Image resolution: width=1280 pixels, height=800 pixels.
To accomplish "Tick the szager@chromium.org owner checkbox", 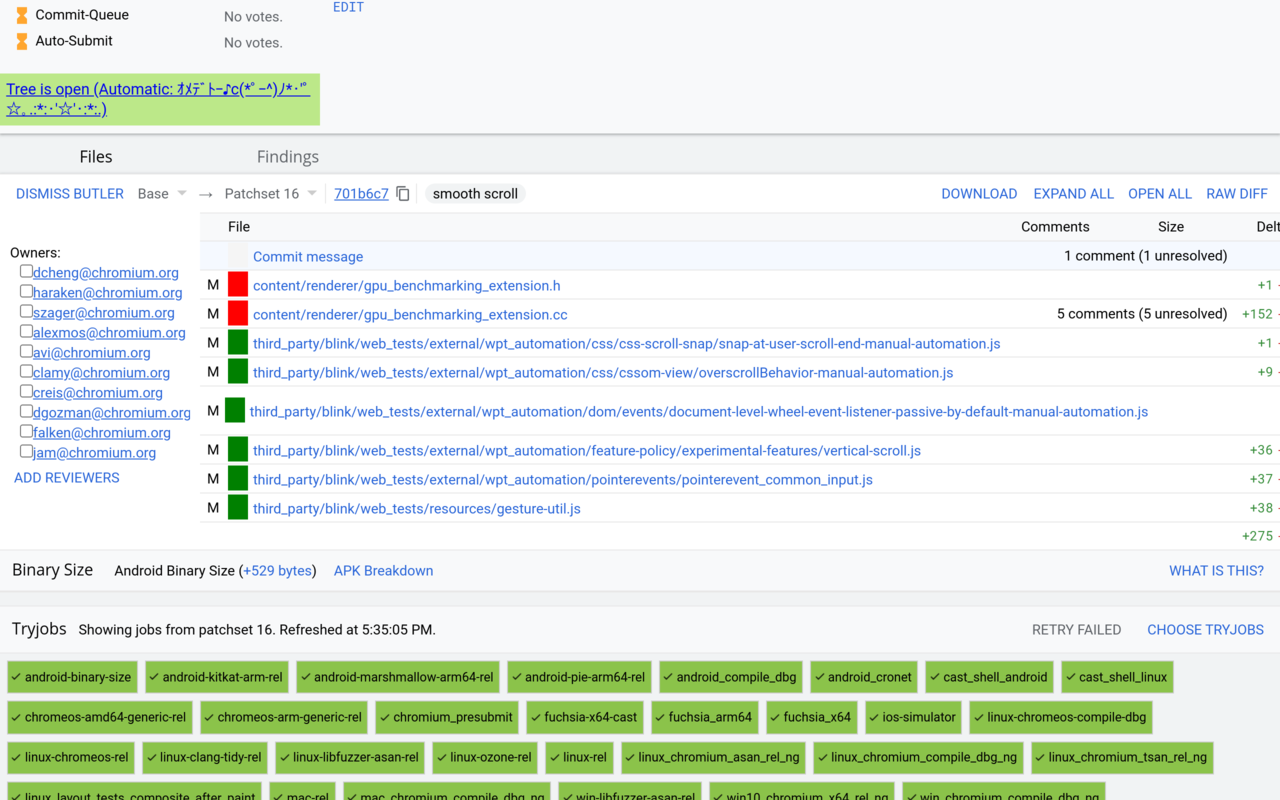I will (26, 311).
